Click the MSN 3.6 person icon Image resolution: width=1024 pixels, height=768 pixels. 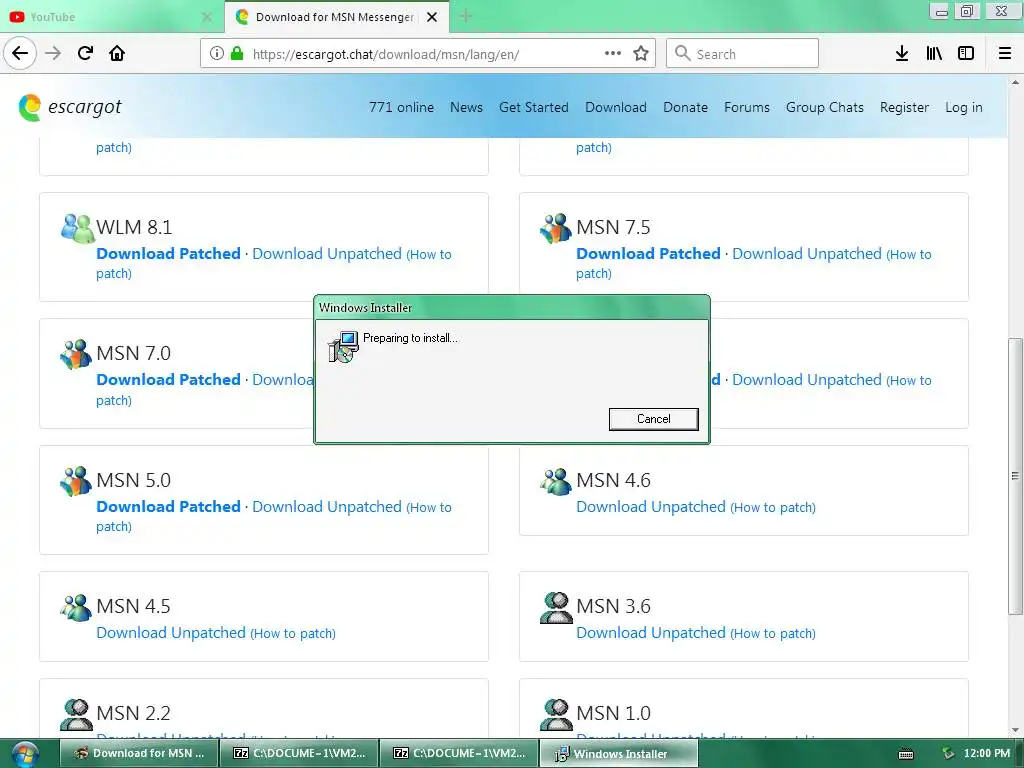pos(556,607)
